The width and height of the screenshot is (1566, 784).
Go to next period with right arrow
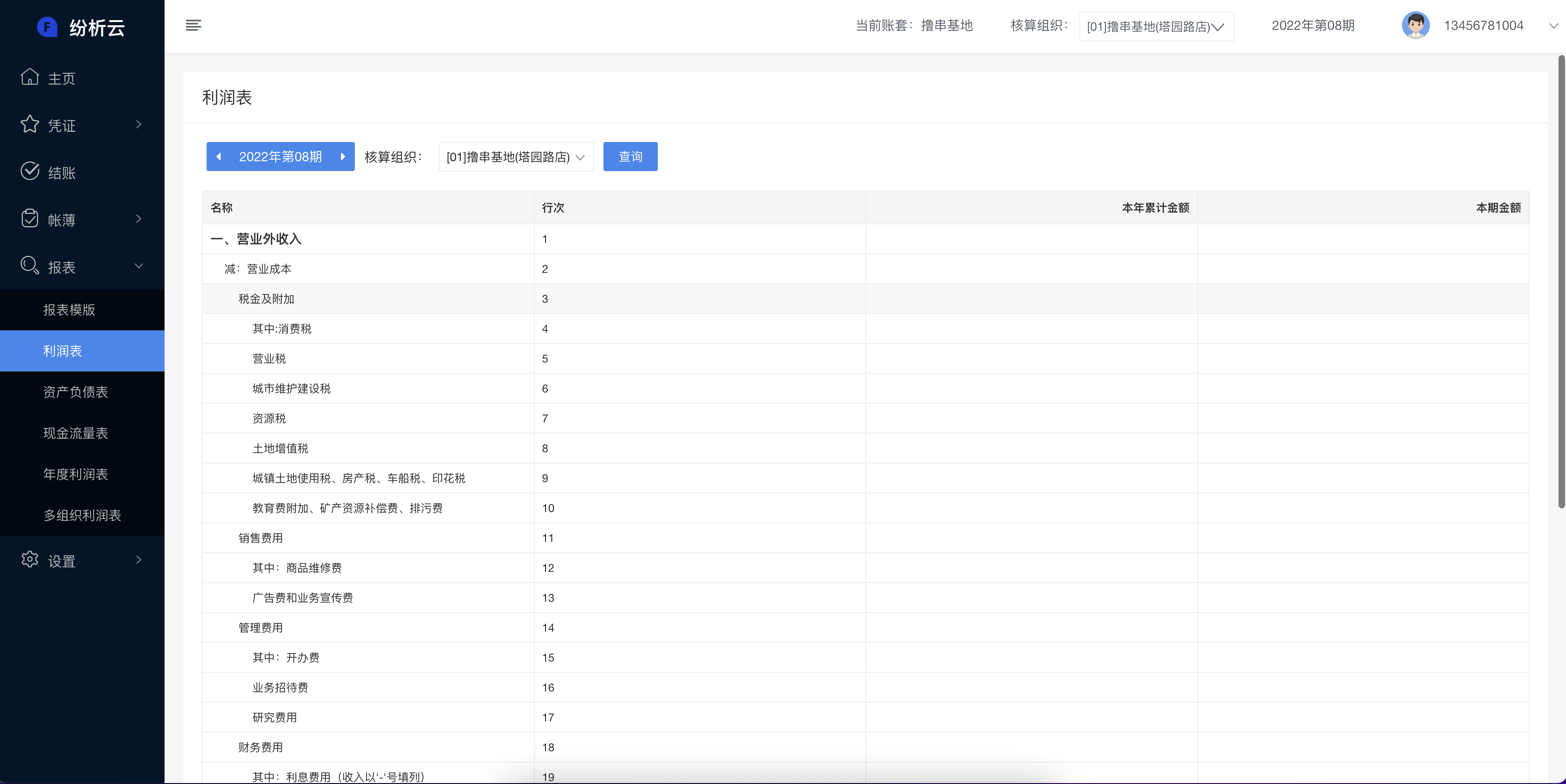343,157
